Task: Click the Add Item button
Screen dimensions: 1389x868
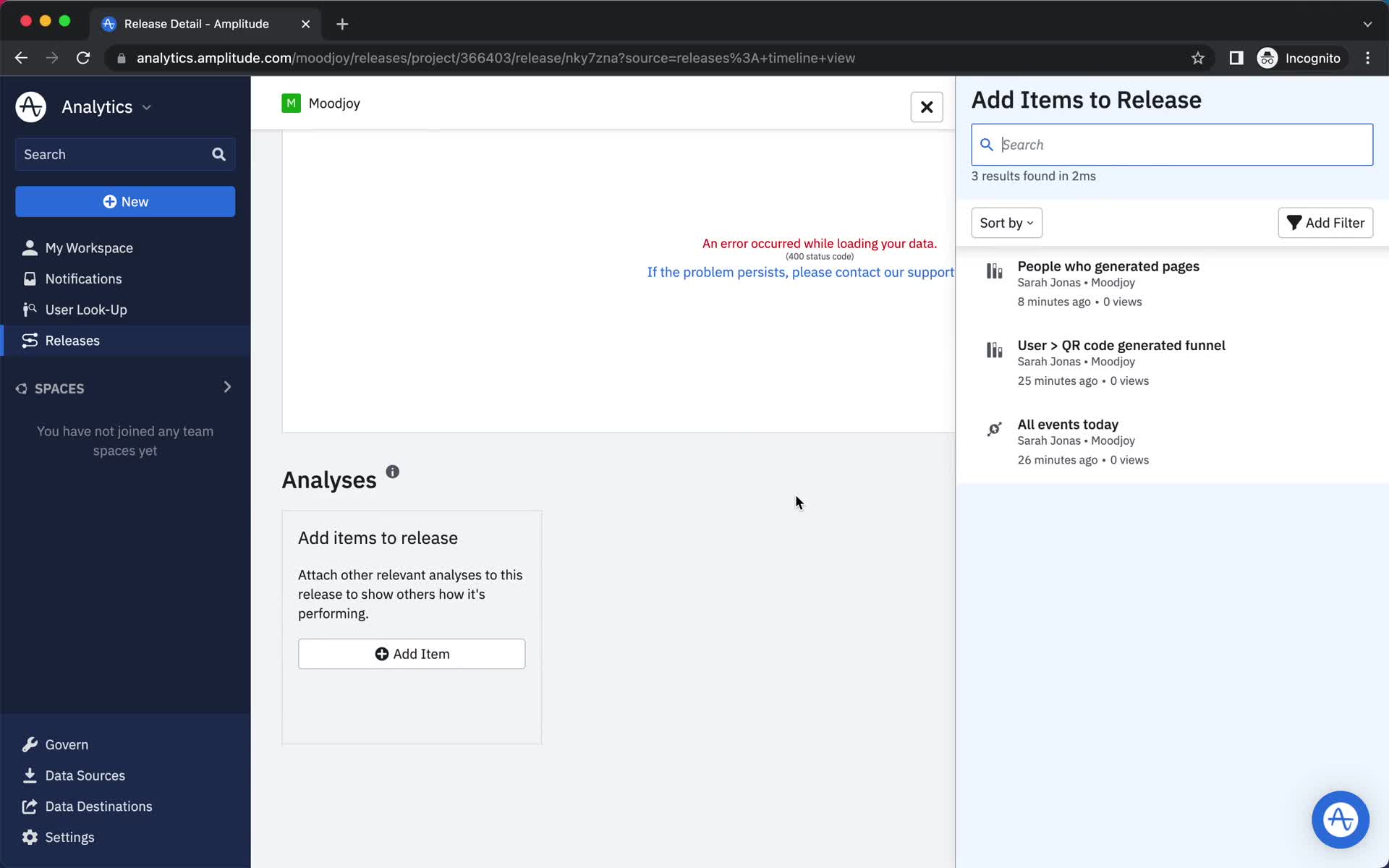Action: [412, 654]
